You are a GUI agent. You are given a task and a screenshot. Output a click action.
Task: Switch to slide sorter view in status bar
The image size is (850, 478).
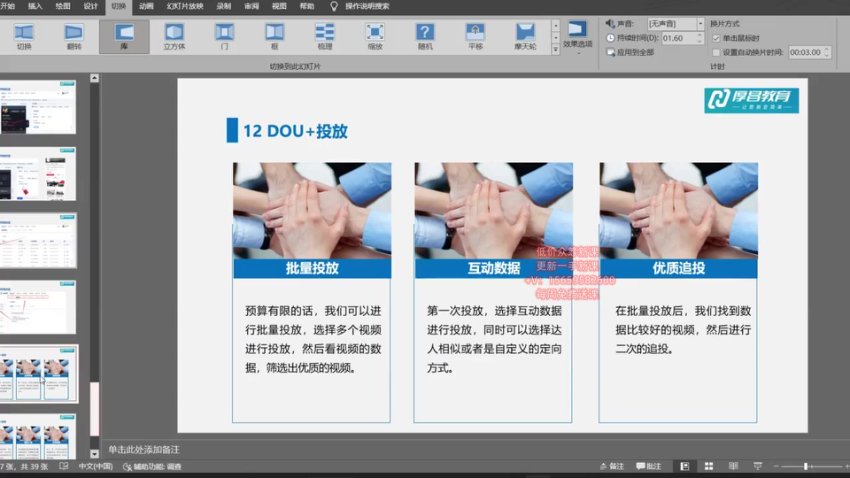(708, 466)
